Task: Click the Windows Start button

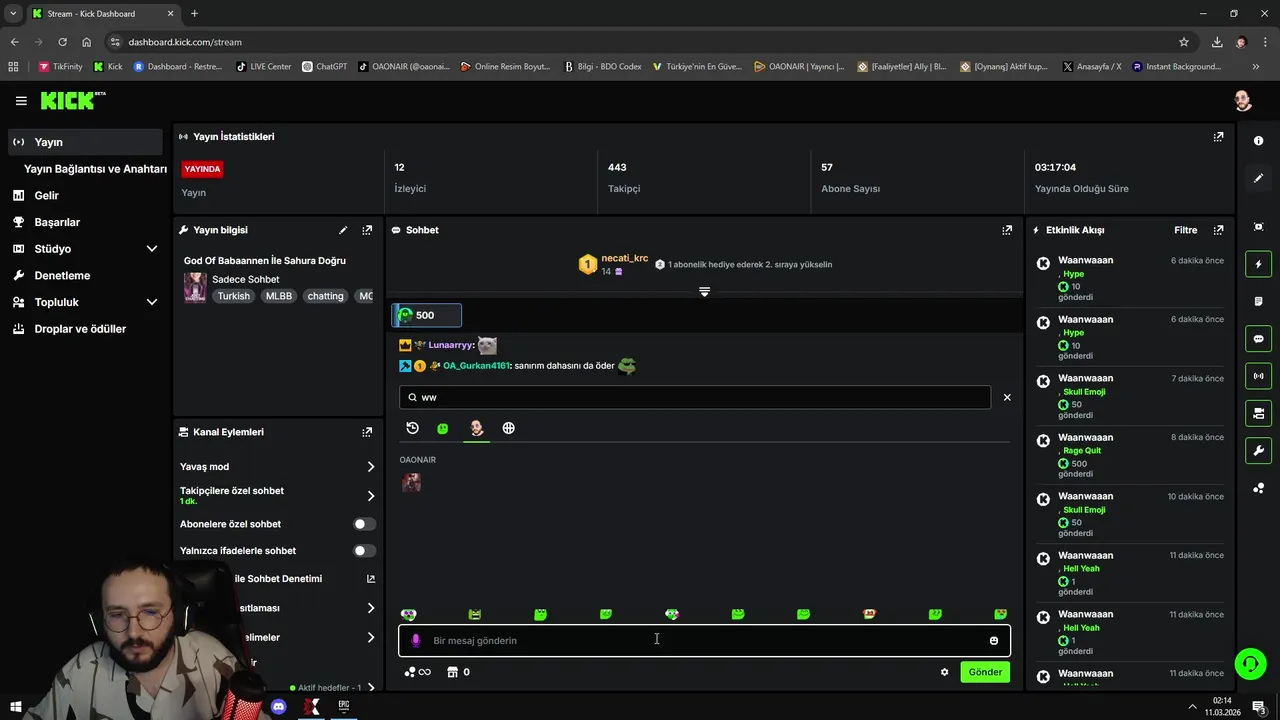Action: tap(16, 707)
